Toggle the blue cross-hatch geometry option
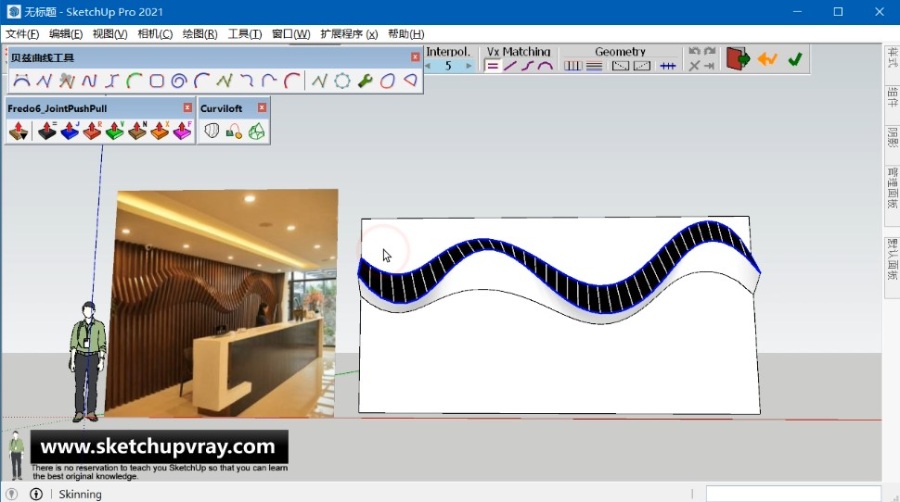900x502 pixels. tap(668, 66)
